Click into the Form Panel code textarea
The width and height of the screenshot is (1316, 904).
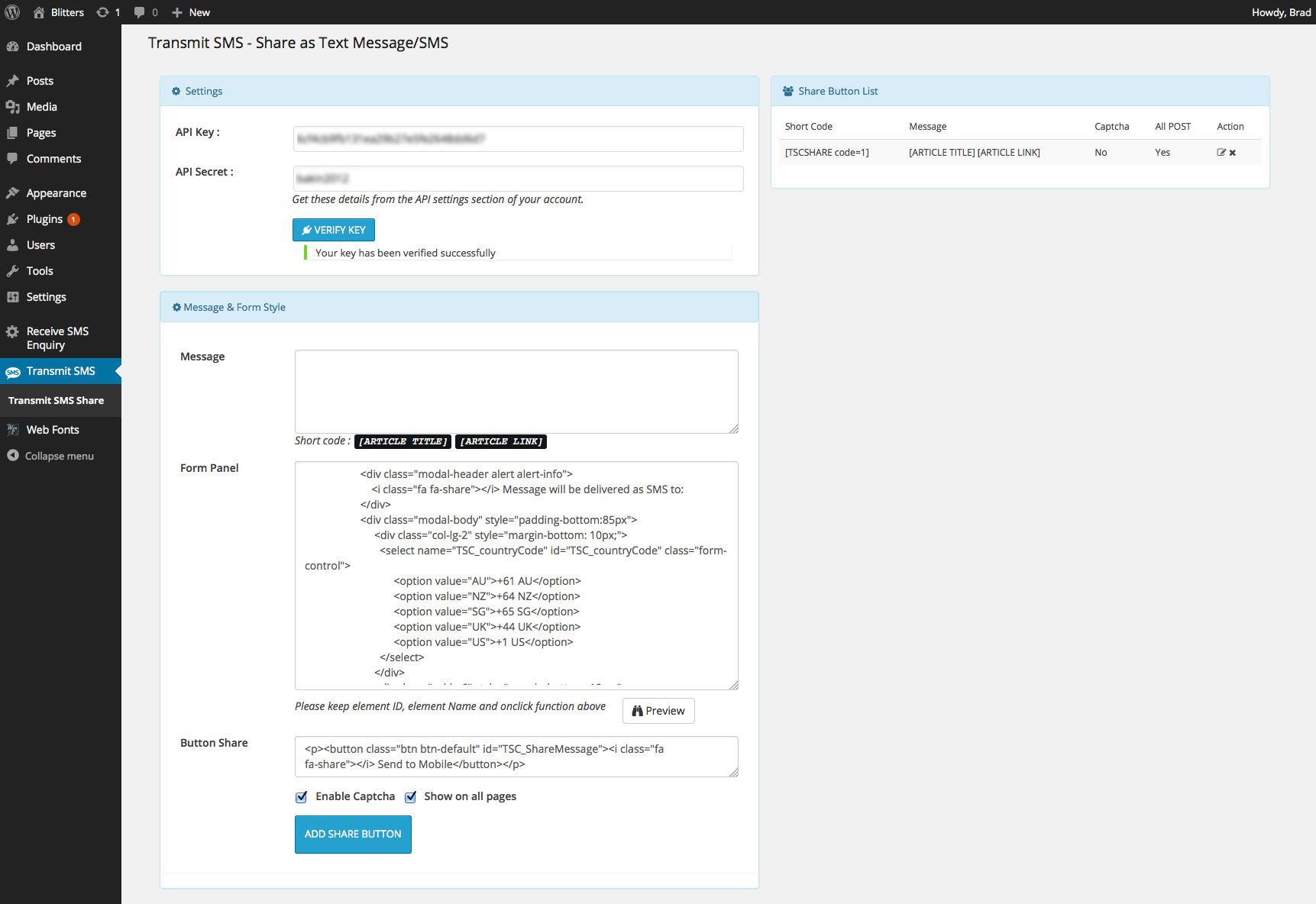pyautogui.click(x=516, y=576)
